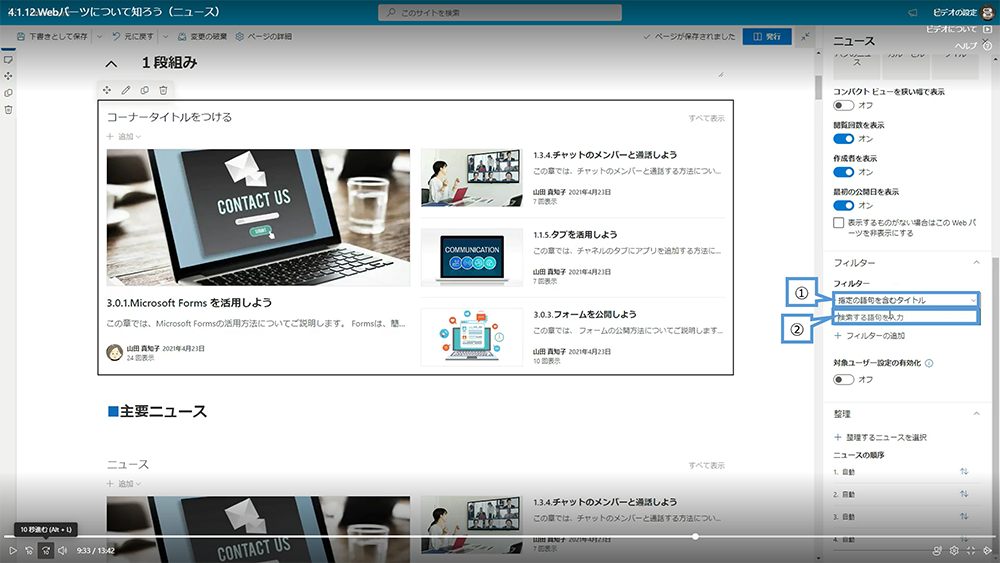This screenshot has height=563, width=1000.
Task: Open ビデオの設定 in the header
Action: pos(955,13)
